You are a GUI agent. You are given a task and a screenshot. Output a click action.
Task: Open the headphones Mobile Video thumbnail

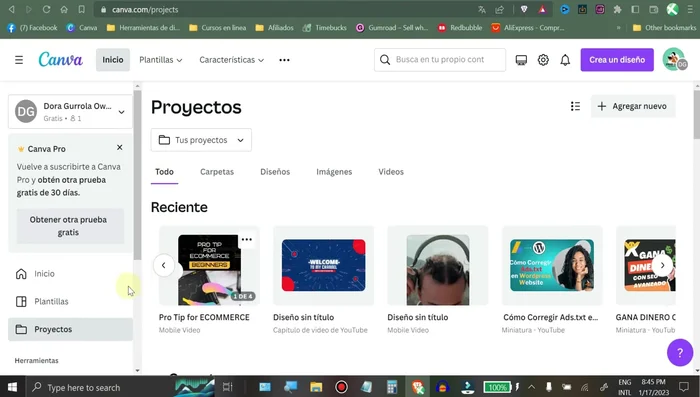pyautogui.click(x=438, y=270)
